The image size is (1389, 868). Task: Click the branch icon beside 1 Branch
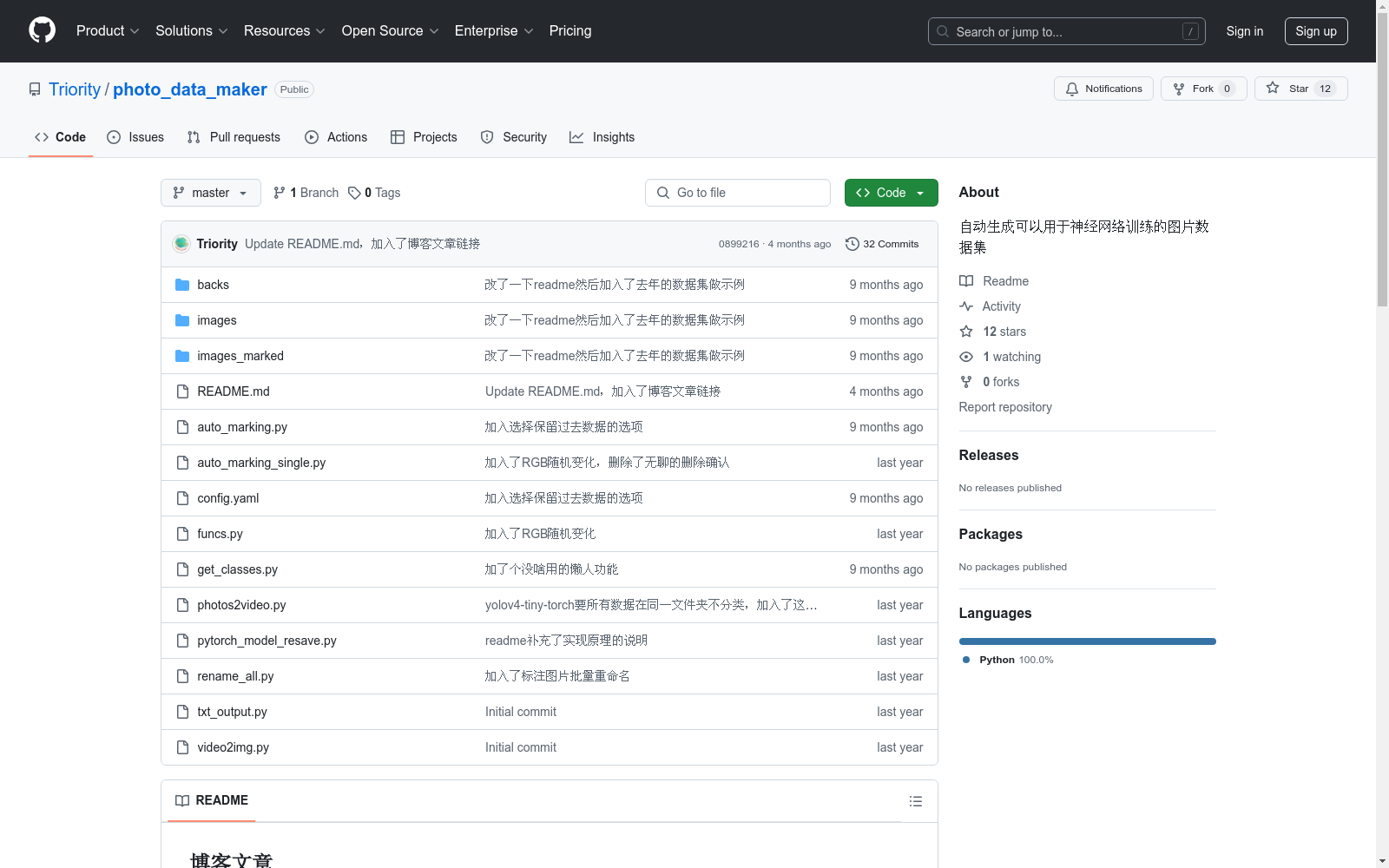coord(280,193)
